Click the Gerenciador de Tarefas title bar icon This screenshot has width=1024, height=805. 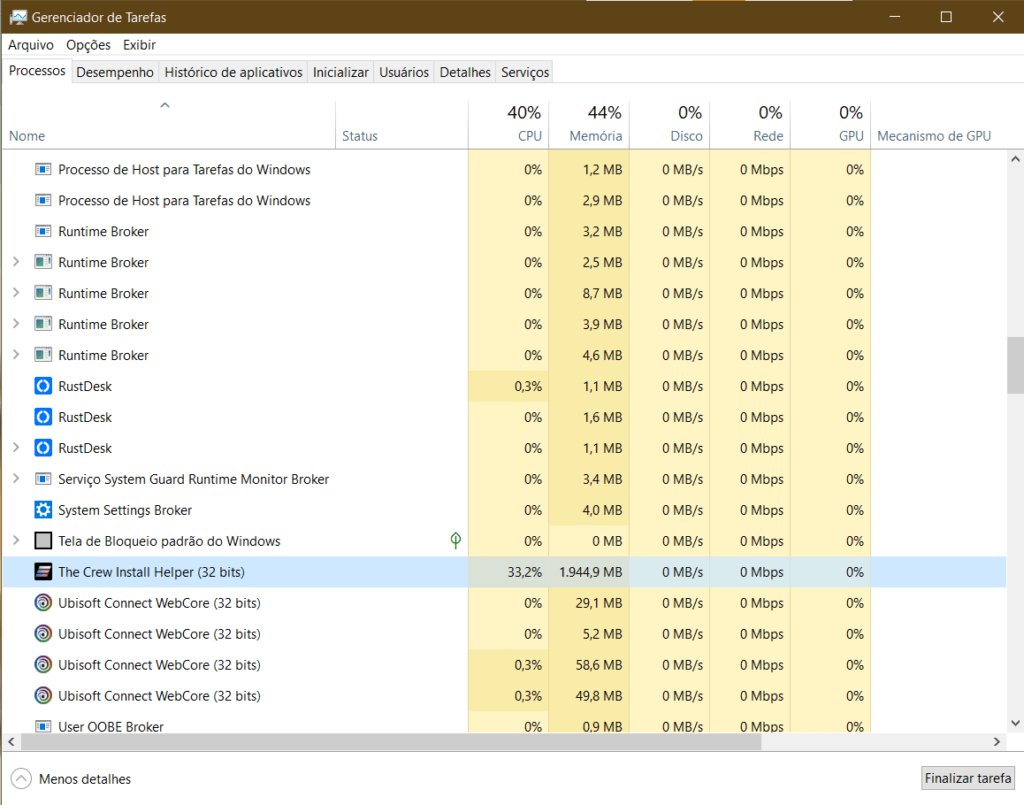click(x=18, y=17)
